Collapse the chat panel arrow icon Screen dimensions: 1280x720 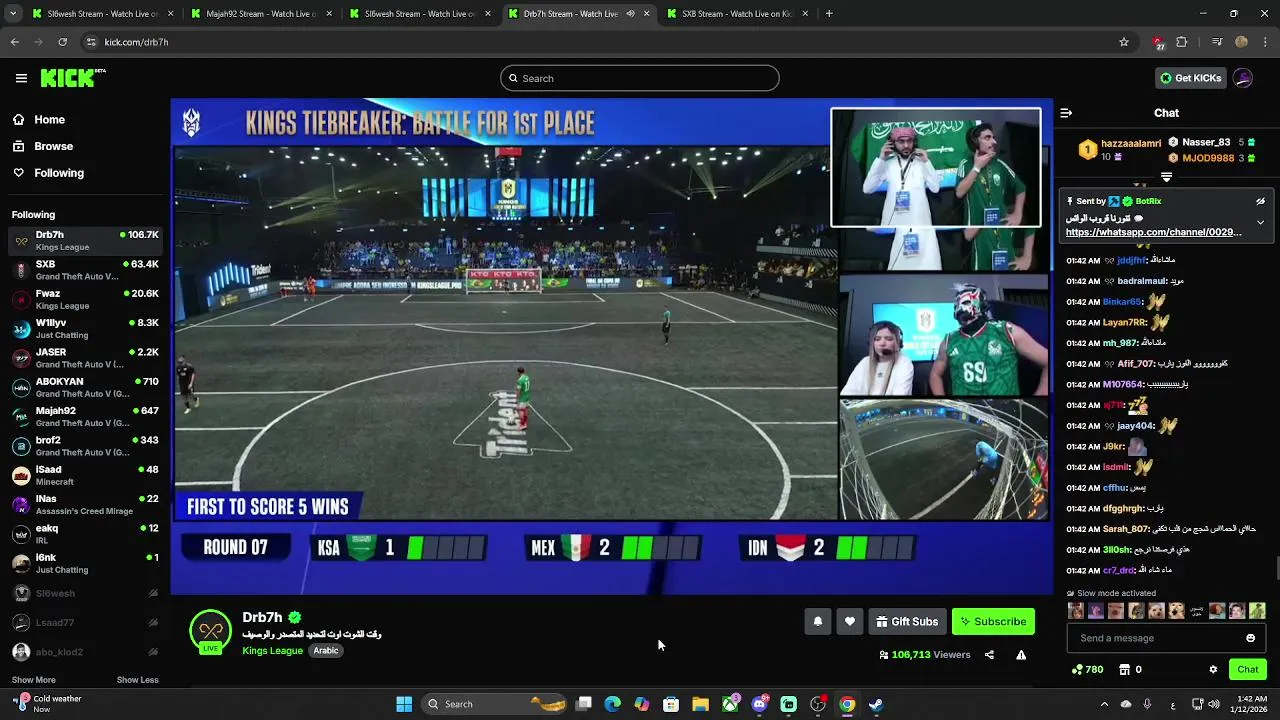pos(1066,113)
